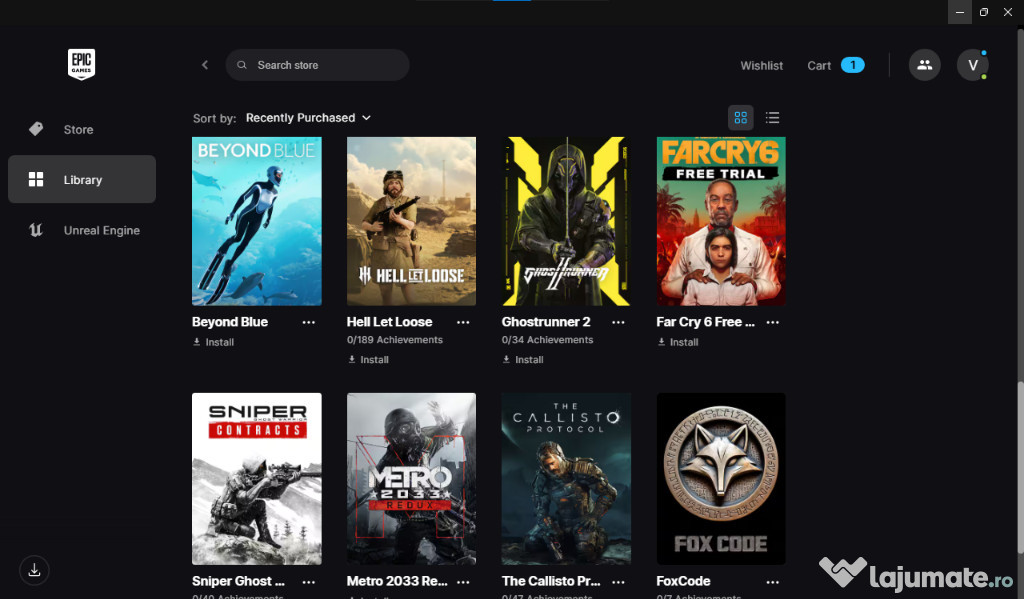This screenshot has width=1024, height=599.
Task: Click the Epic Games logo
Action: [x=82, y=64]
